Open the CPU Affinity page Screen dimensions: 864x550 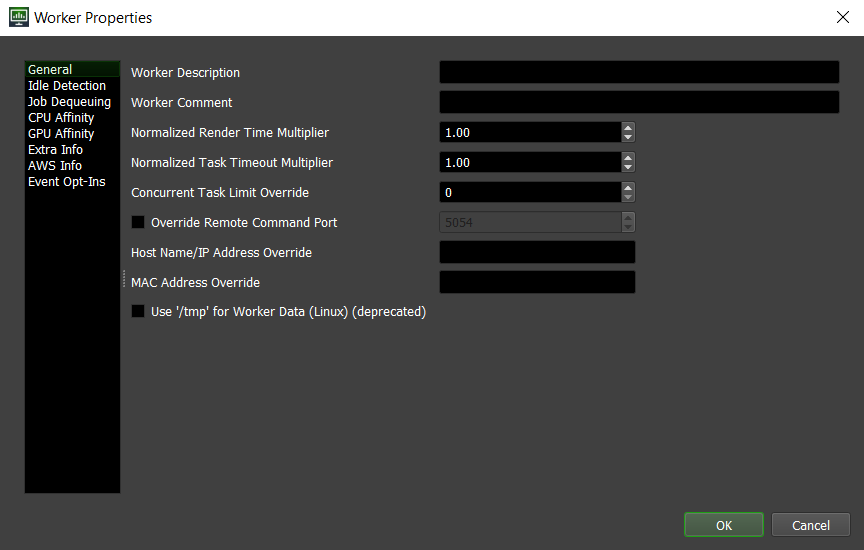(x=72, y=117)
